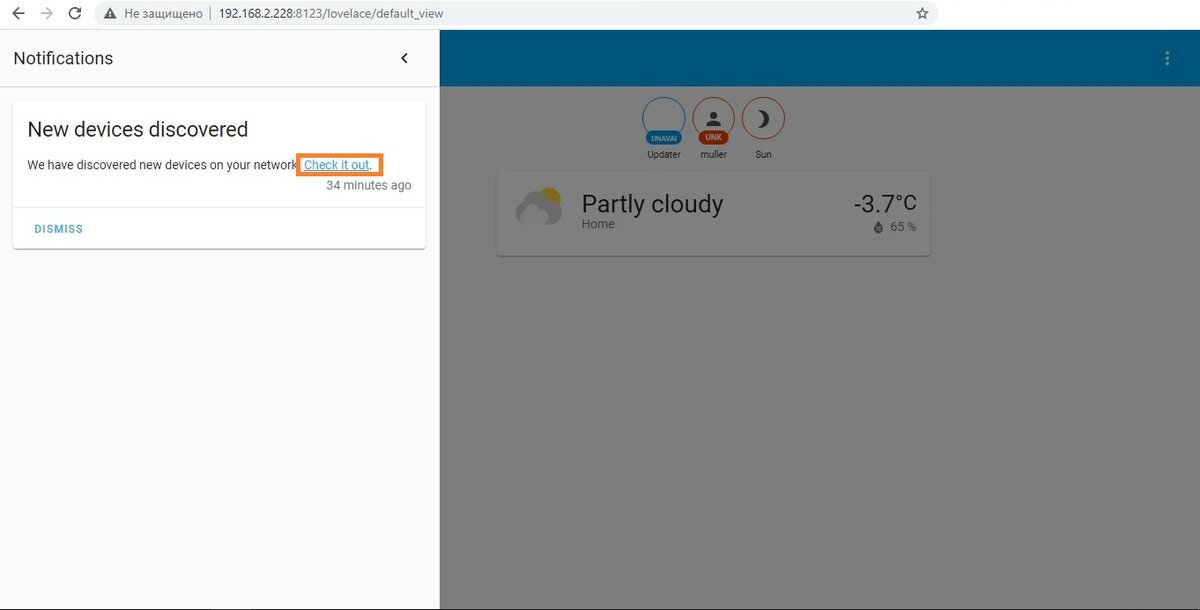Click the 65 % humidity reading
This screenshot has height=610, width=1200.
pyautogui.click(x=895, y=227)
